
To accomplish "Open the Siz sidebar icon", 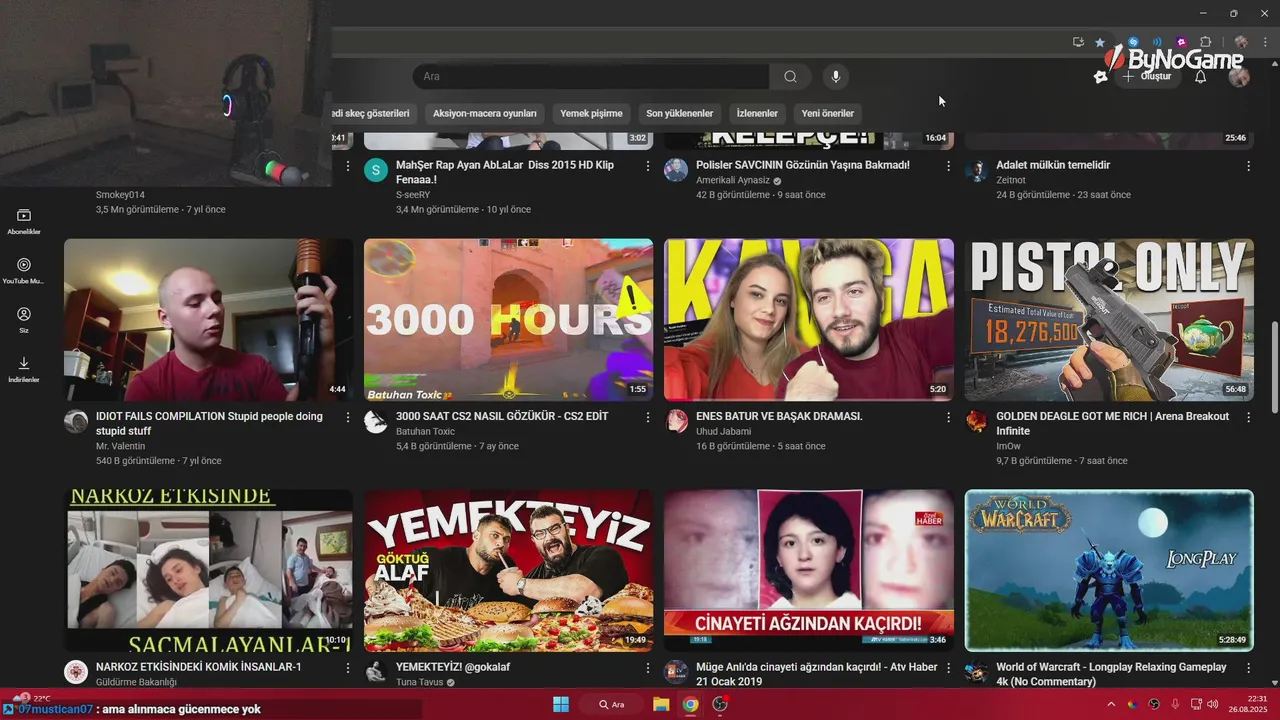I will click(x=24, y=320).
